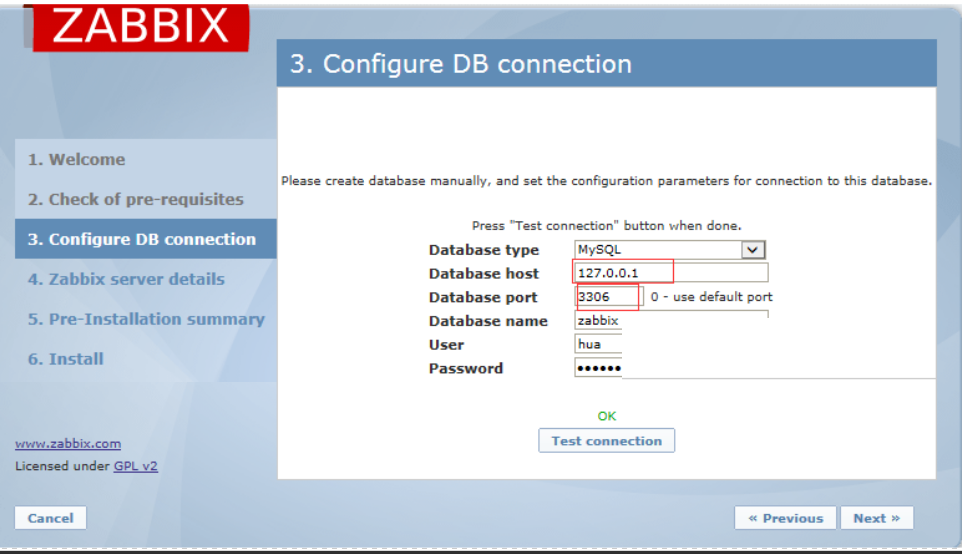The image size is (962, 554).
Task: Click the Database host field with 127.0.0.1
Action: 671,273
